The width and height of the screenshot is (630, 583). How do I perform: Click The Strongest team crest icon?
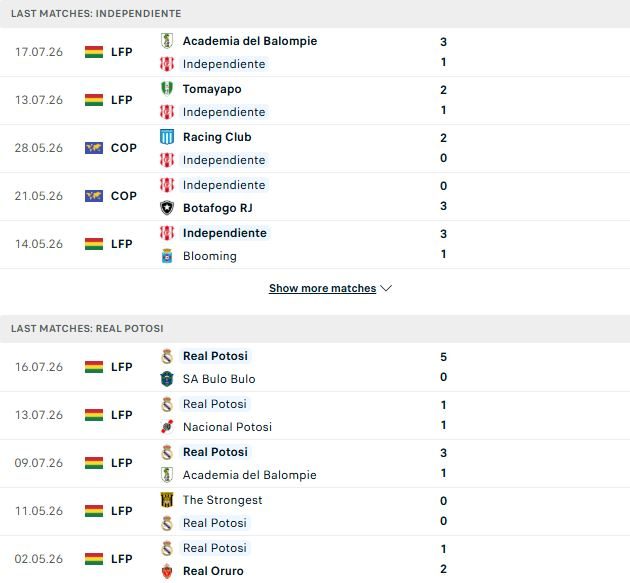[x=167, y=500]
